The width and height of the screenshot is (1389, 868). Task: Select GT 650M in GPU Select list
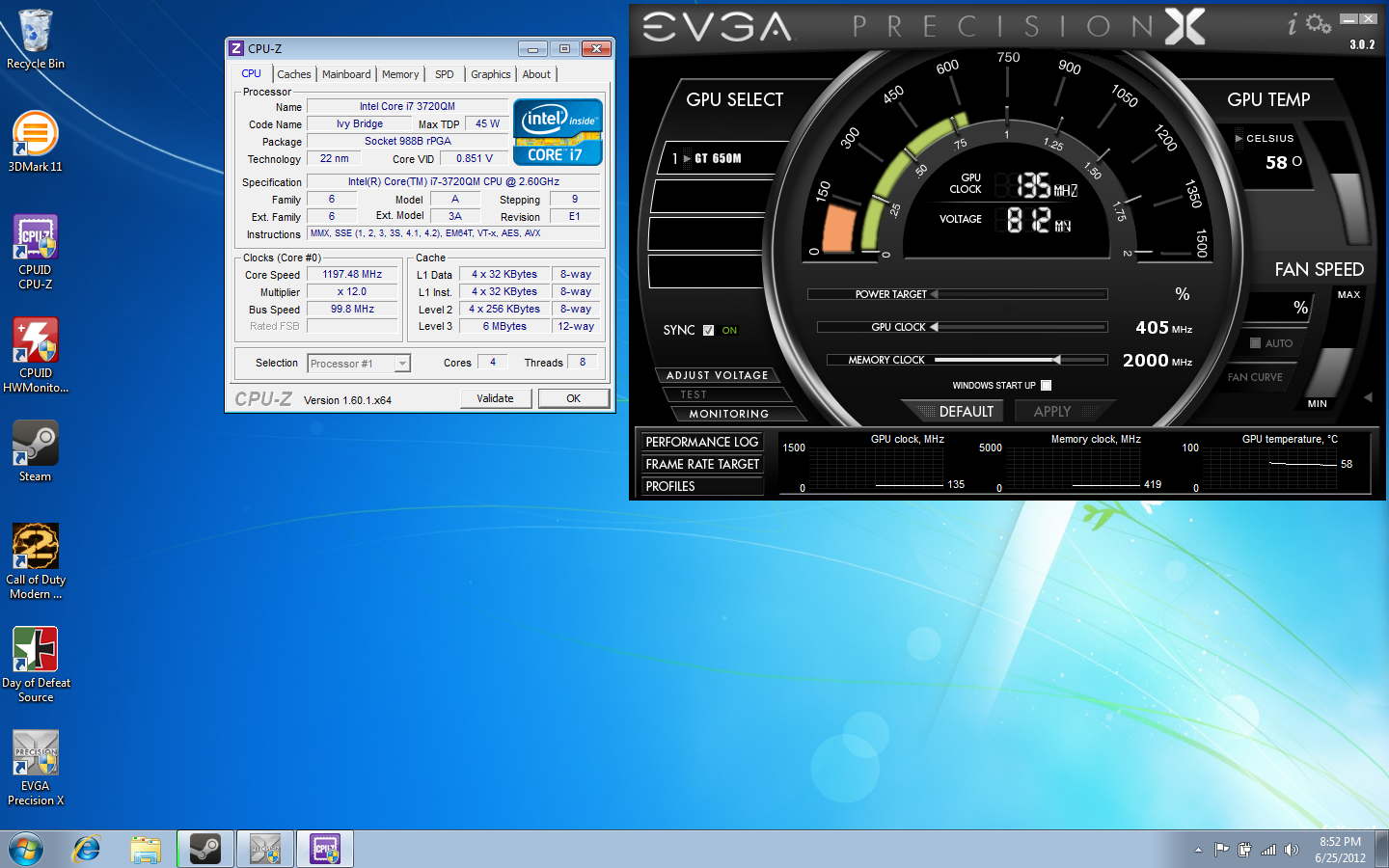[x=716, y=158]
